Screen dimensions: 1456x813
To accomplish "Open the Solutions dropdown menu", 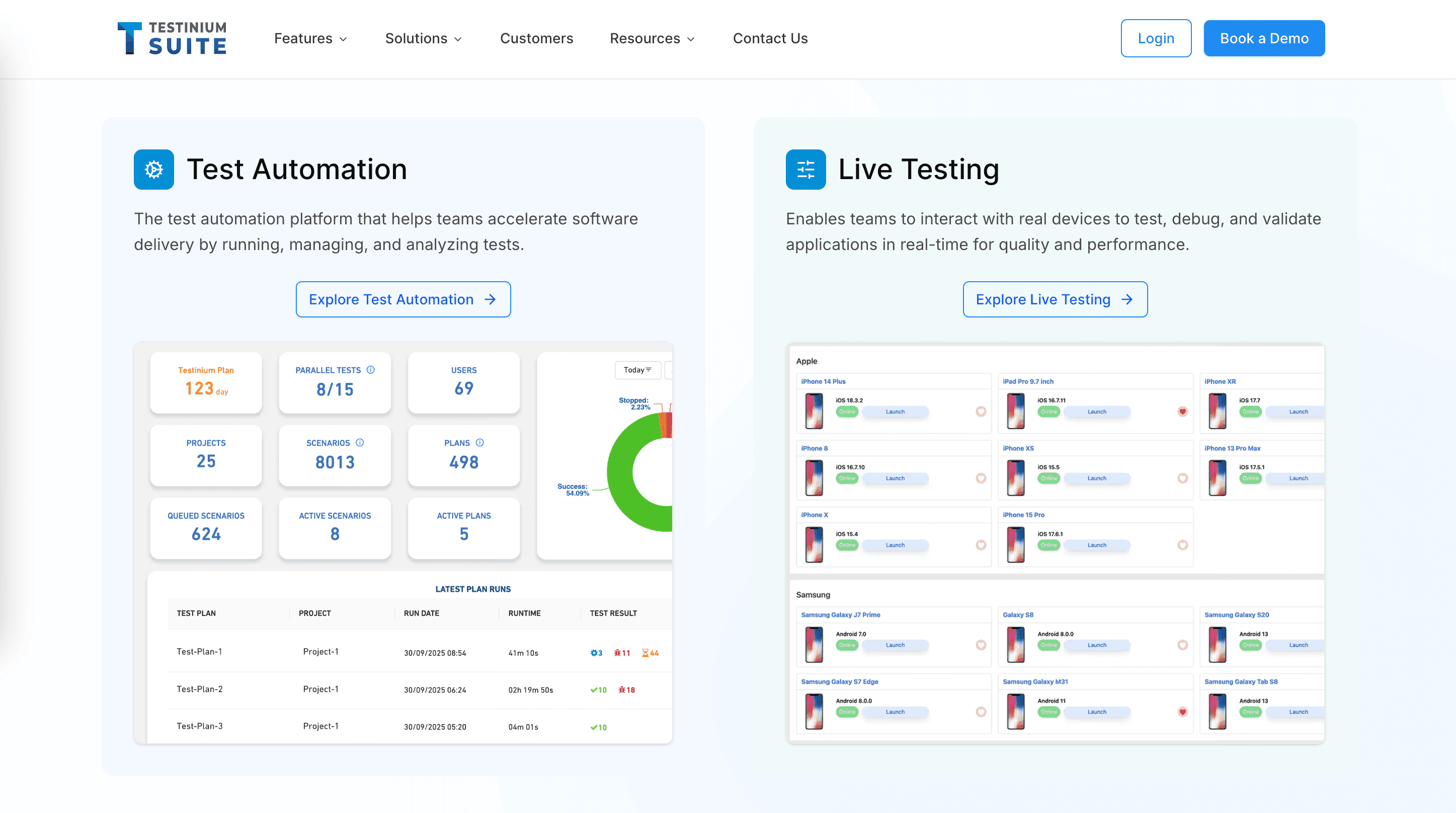I will pyautogui.click(x=423, y=38).
